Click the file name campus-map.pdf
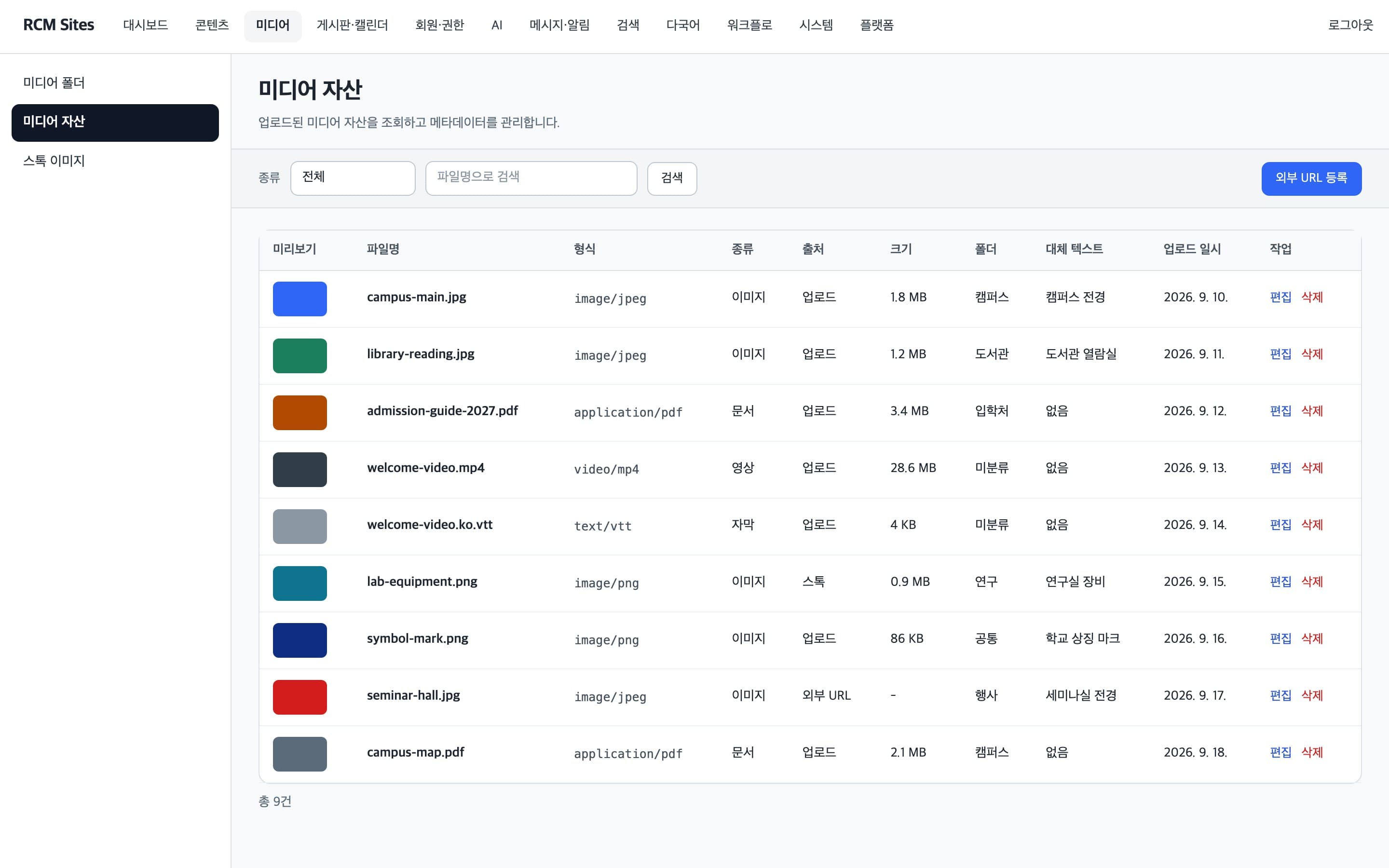Viewport: 1389px width, 868px height. point(416,752)
